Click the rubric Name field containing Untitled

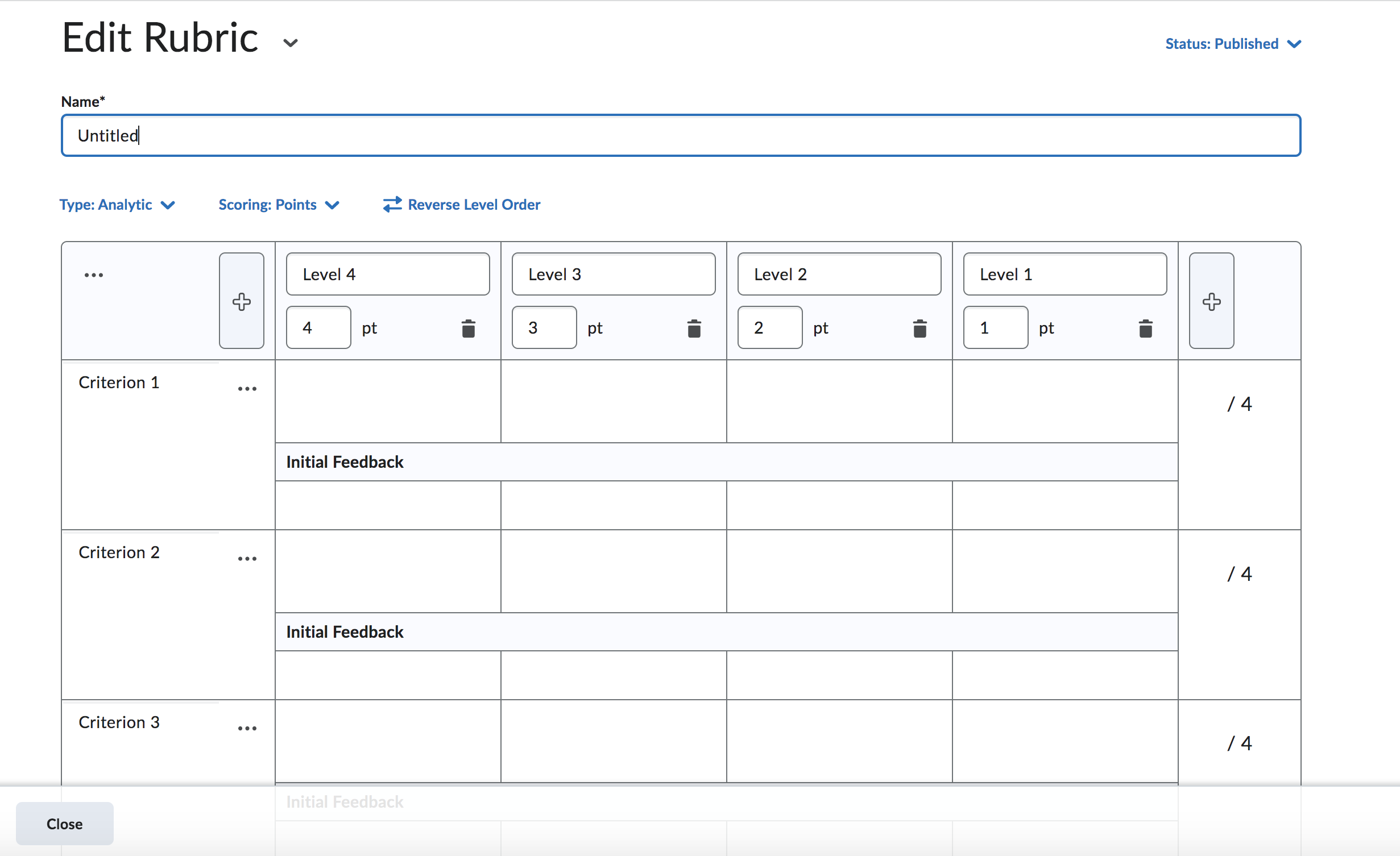681,135
